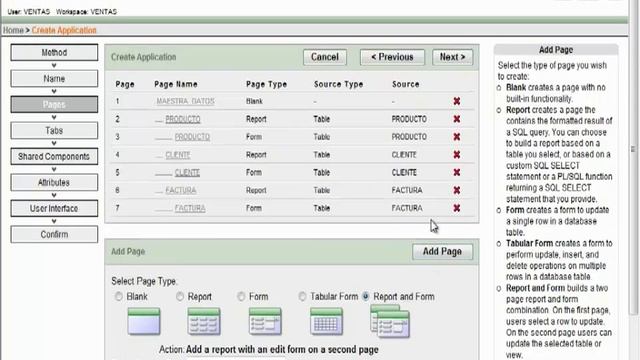
Task: Click the Add Page help panel title
Action: pyautogui.click(x=556, y=50)
